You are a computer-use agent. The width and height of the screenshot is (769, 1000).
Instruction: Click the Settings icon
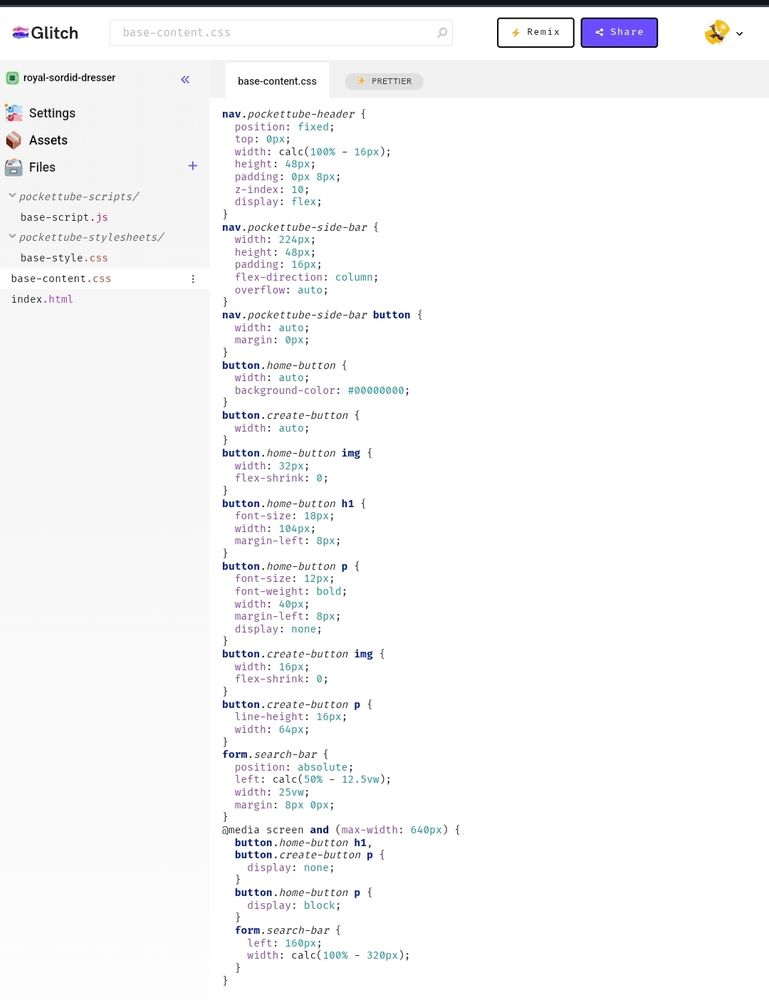(14, 113)
